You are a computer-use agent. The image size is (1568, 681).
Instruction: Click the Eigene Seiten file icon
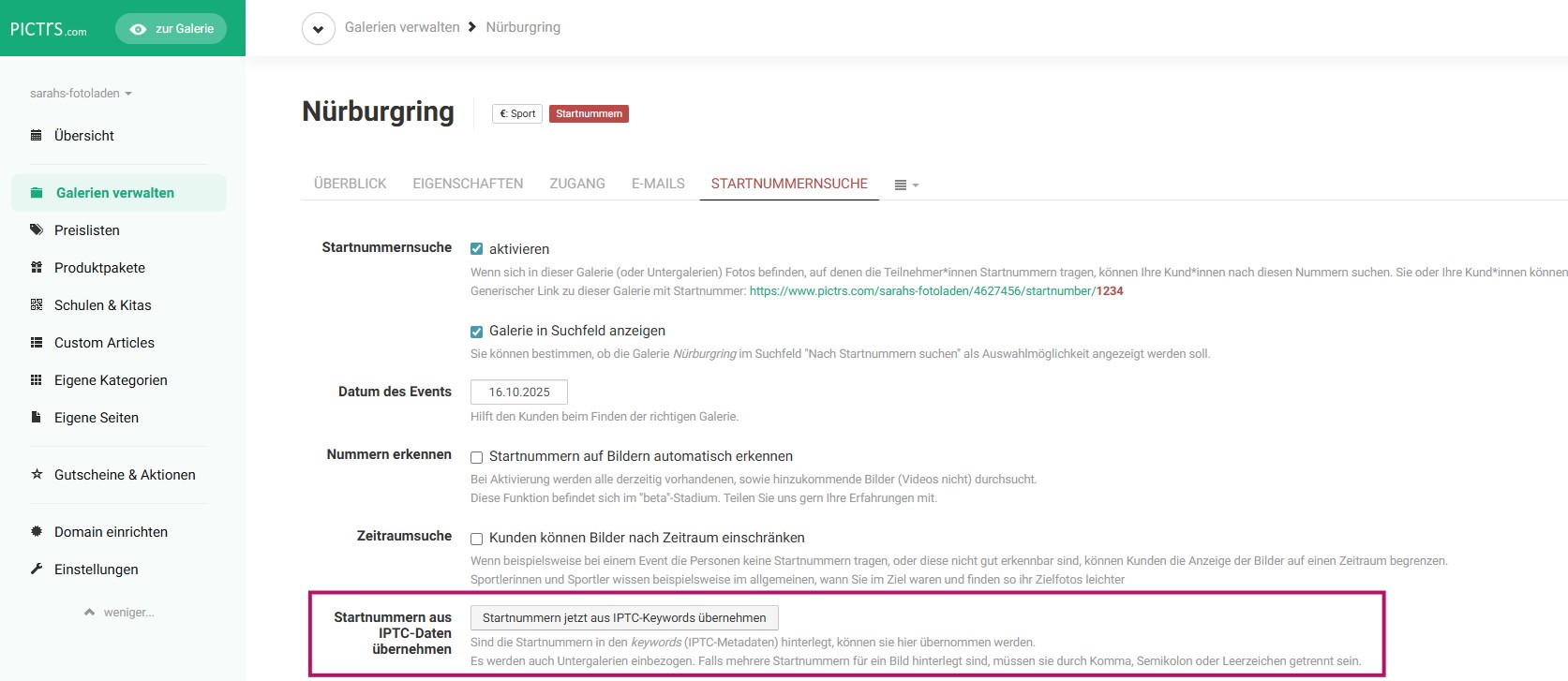pos(37,418)
